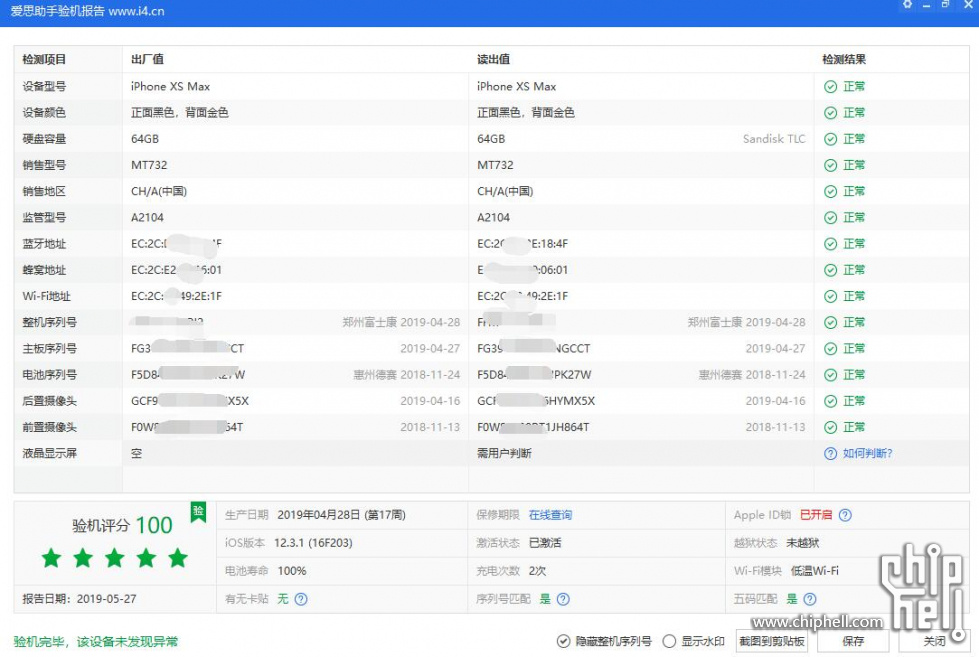Click the 报告日期：2019-05-27 text
This screenshot has width=979, height=657.
[x=79, y=600]
